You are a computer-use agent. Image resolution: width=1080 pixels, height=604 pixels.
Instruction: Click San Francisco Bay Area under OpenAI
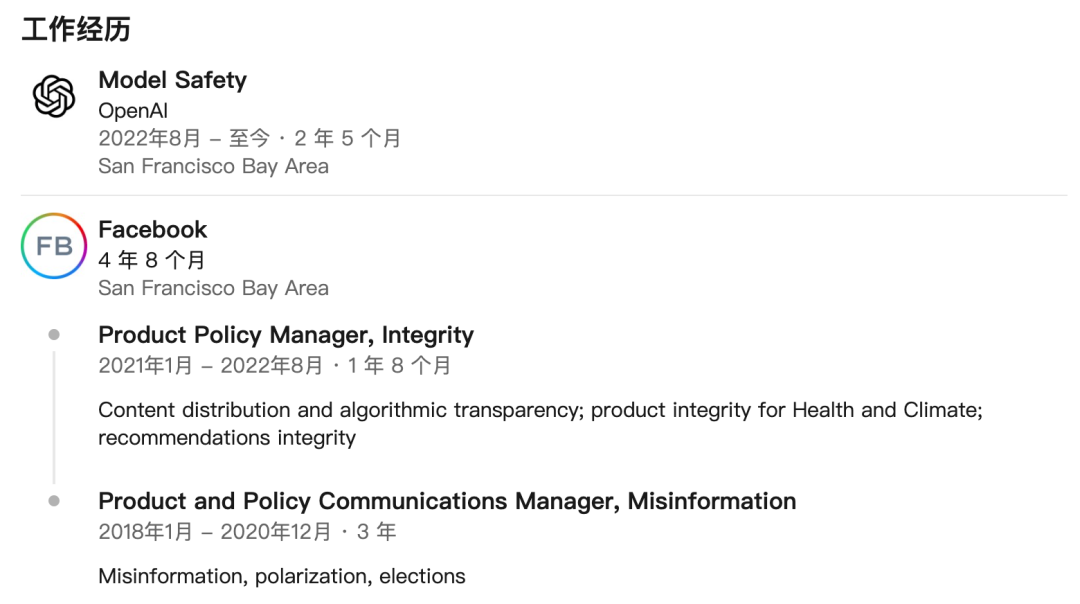(x=213, y=166)
